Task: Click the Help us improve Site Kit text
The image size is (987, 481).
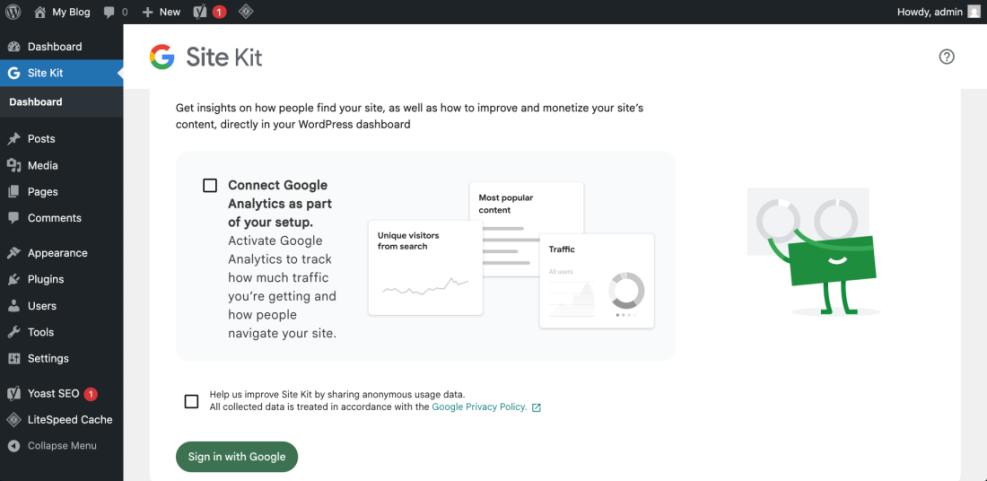Action: (x=337, y=395)
